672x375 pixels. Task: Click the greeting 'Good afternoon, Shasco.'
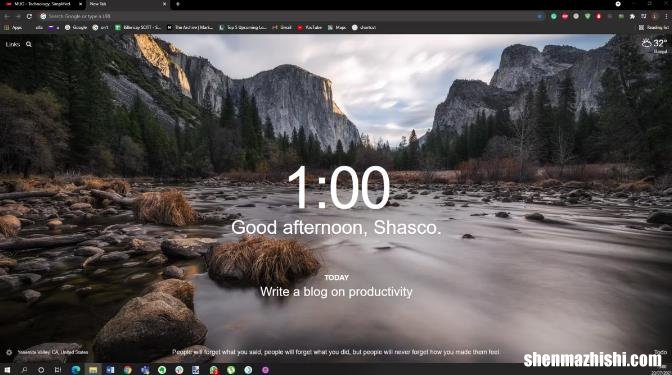point(336,228)
